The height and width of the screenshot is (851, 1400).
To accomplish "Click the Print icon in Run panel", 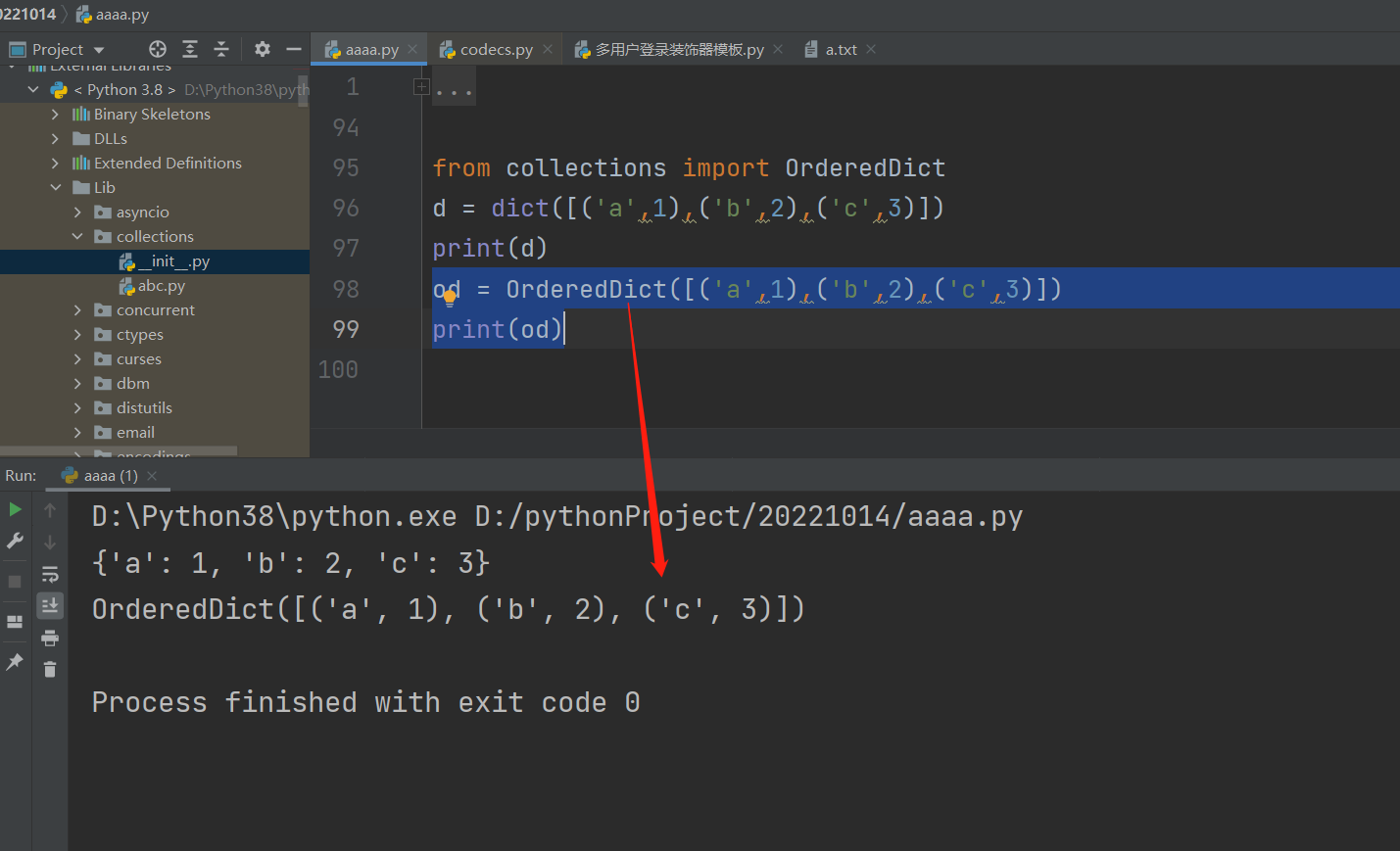I will tap(50, 638).
